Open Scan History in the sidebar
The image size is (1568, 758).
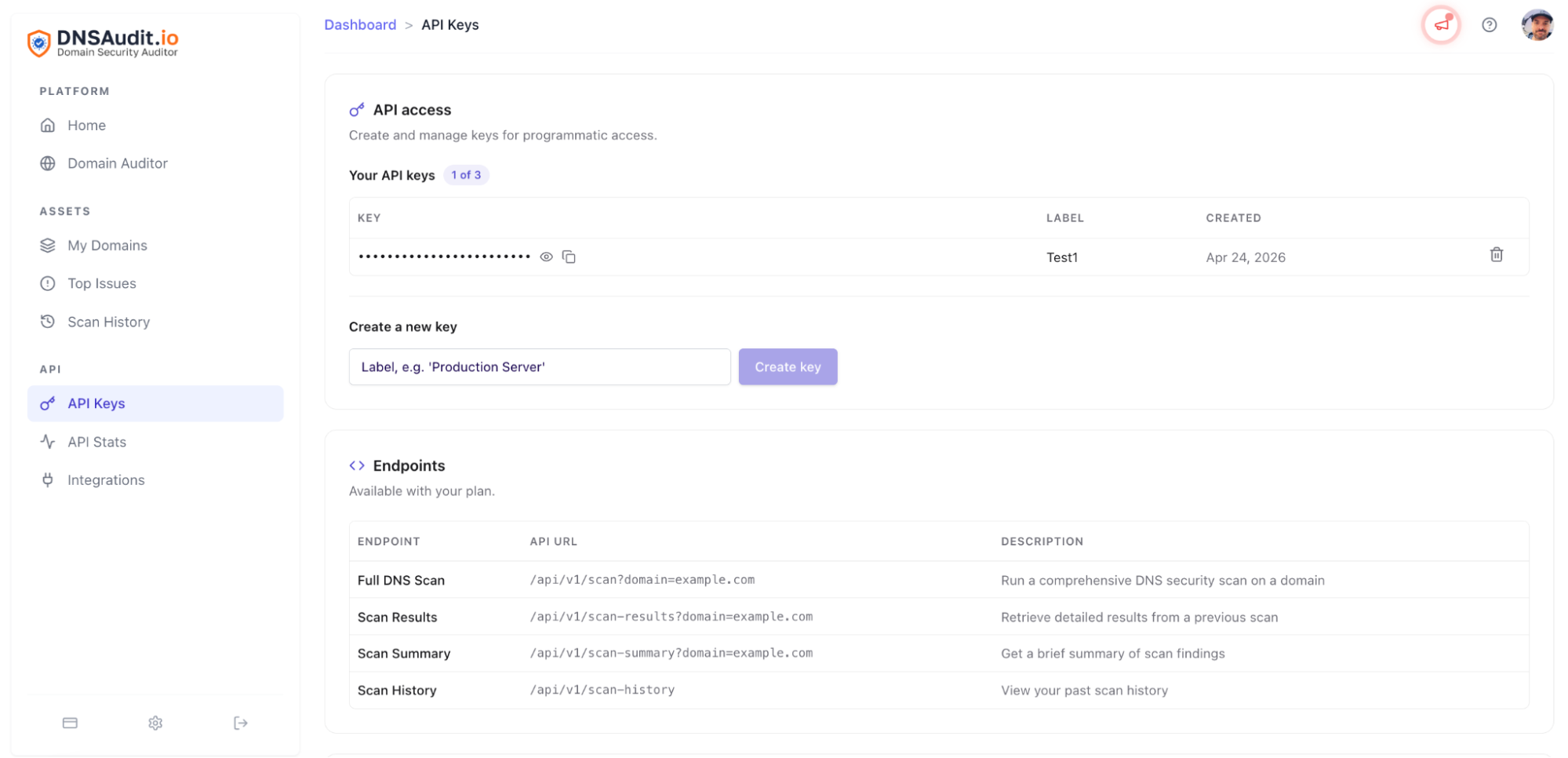(x=155, y=322)
